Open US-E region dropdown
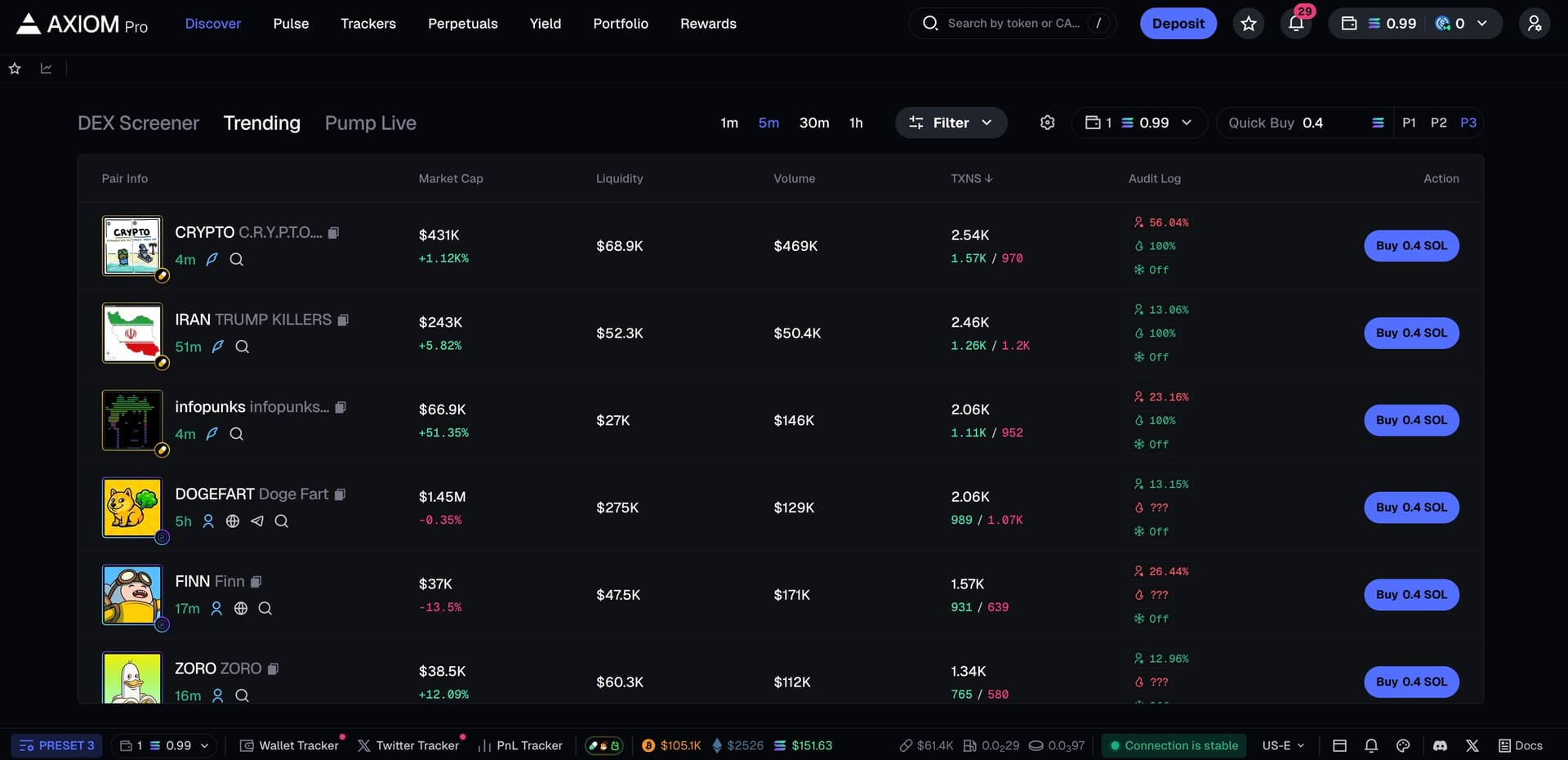This screenshot has width=1568, height=760. (1284, 745)
